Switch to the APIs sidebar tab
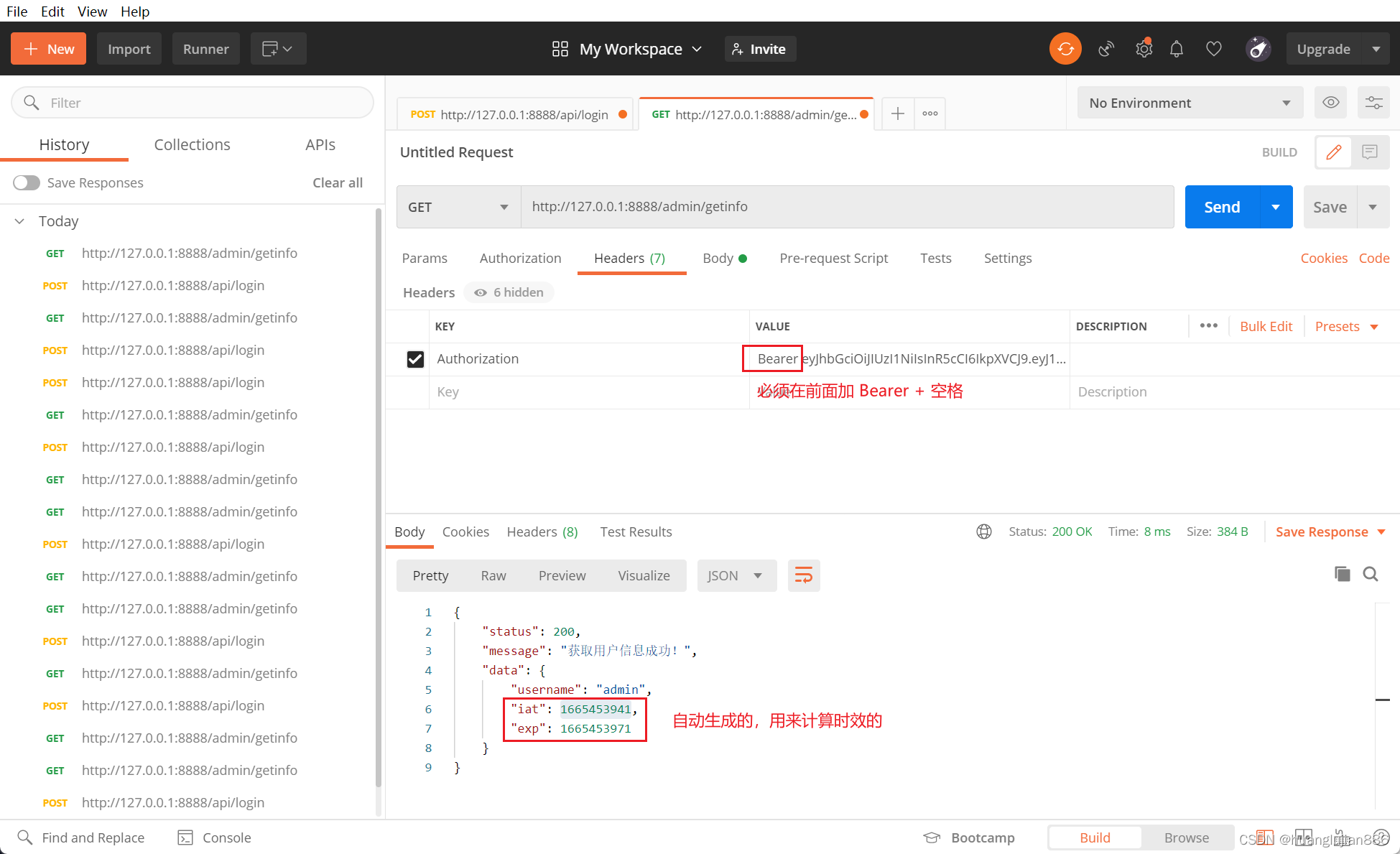 320,144
